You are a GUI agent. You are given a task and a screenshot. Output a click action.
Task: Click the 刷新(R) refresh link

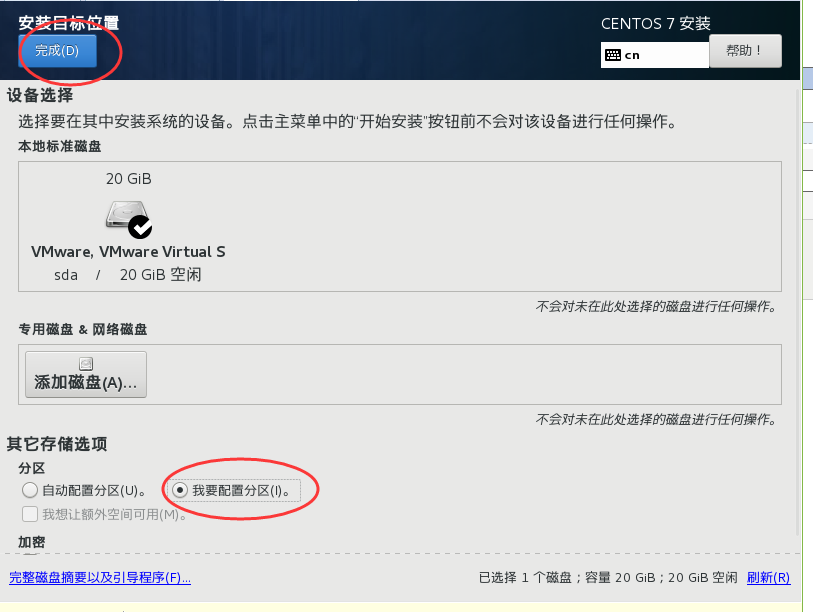[768, 577]
